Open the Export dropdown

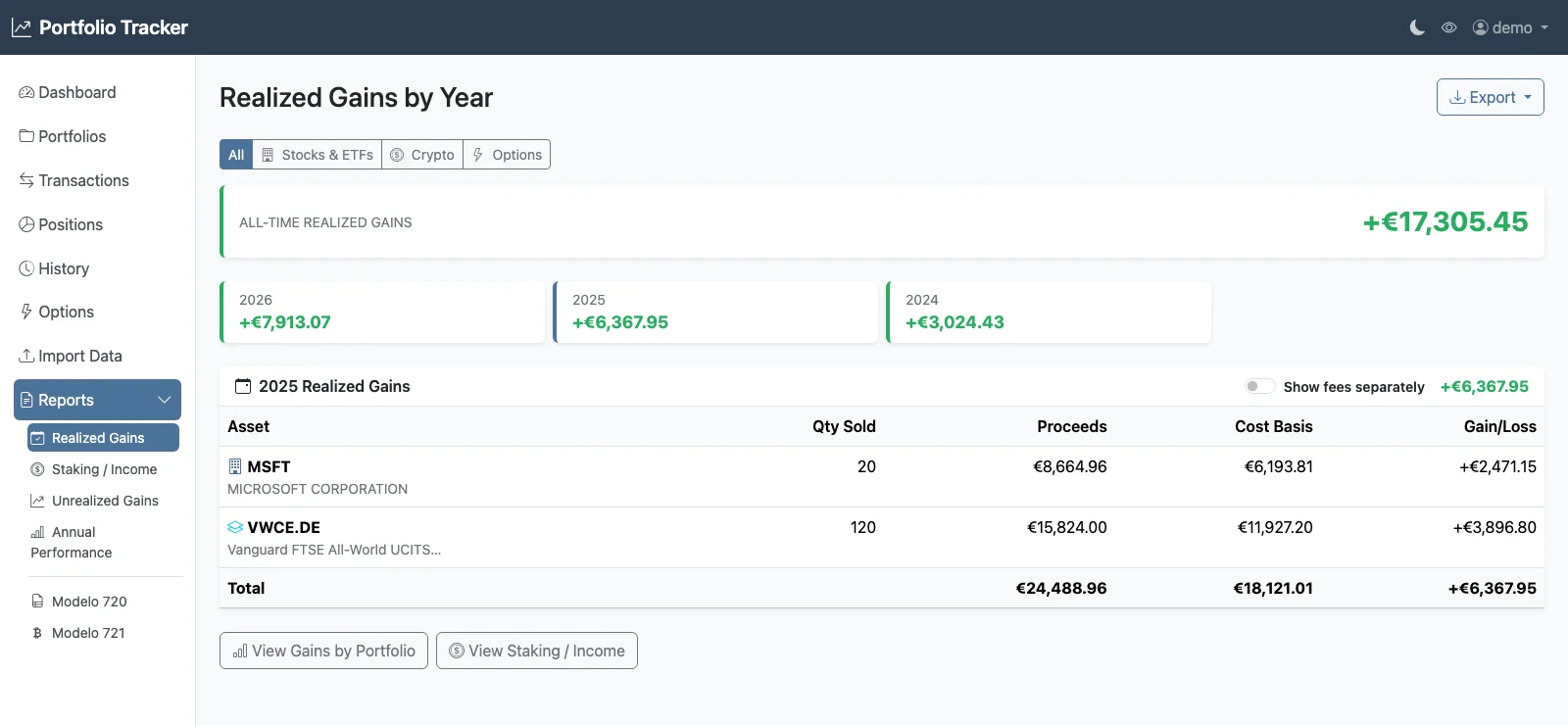point(1491,97)
